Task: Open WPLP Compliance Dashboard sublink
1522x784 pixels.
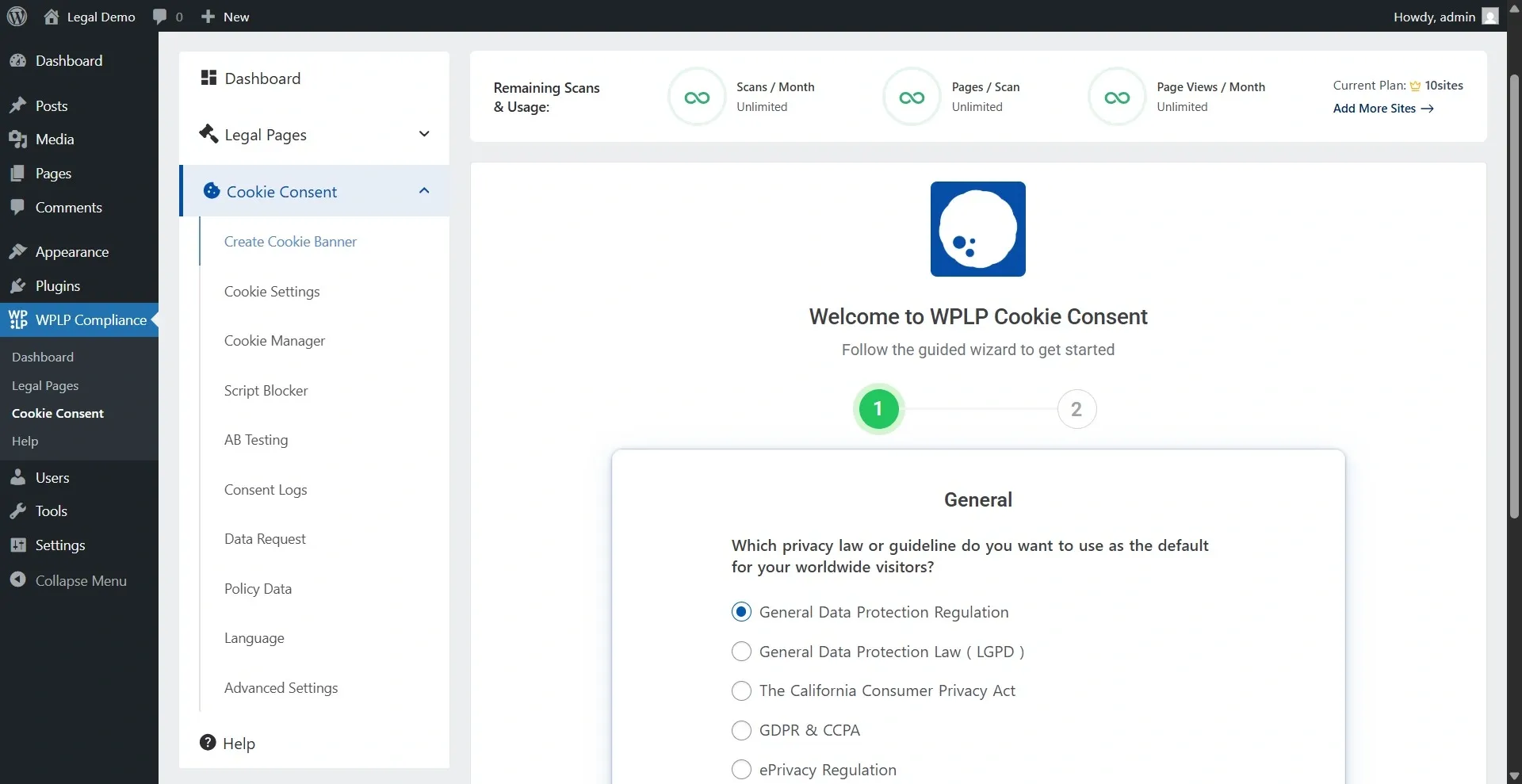Action: coord(43,358)
